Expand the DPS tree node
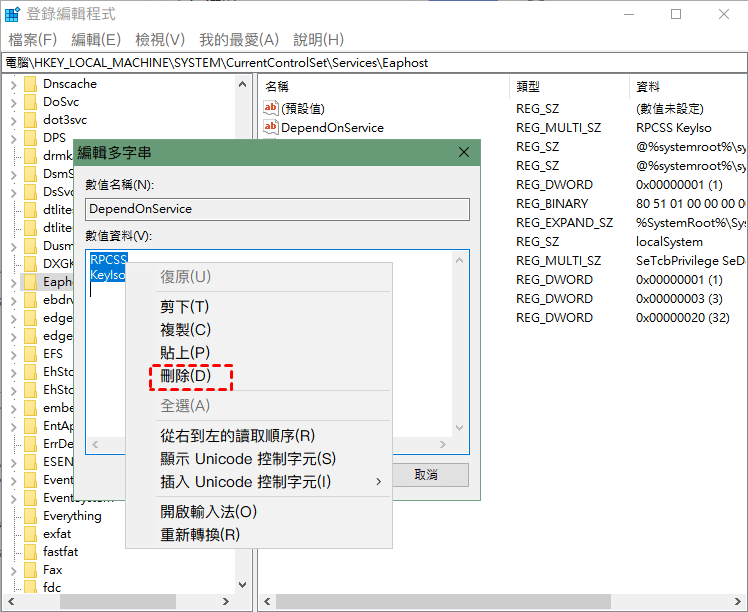This screenshot has width=748, height=612. [x=13, y=139]
